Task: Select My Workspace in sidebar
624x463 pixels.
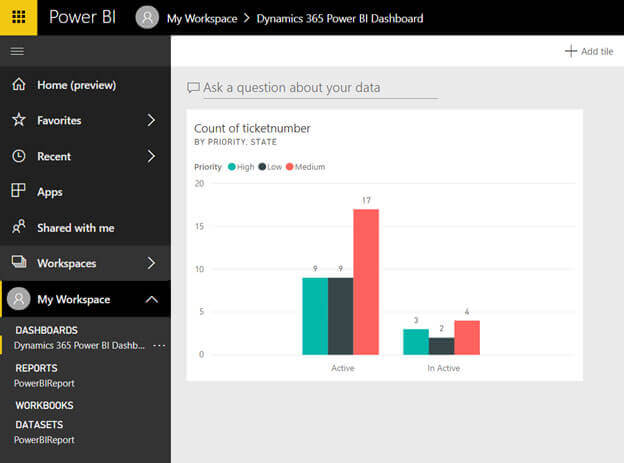Action: [x=74, y=299]
